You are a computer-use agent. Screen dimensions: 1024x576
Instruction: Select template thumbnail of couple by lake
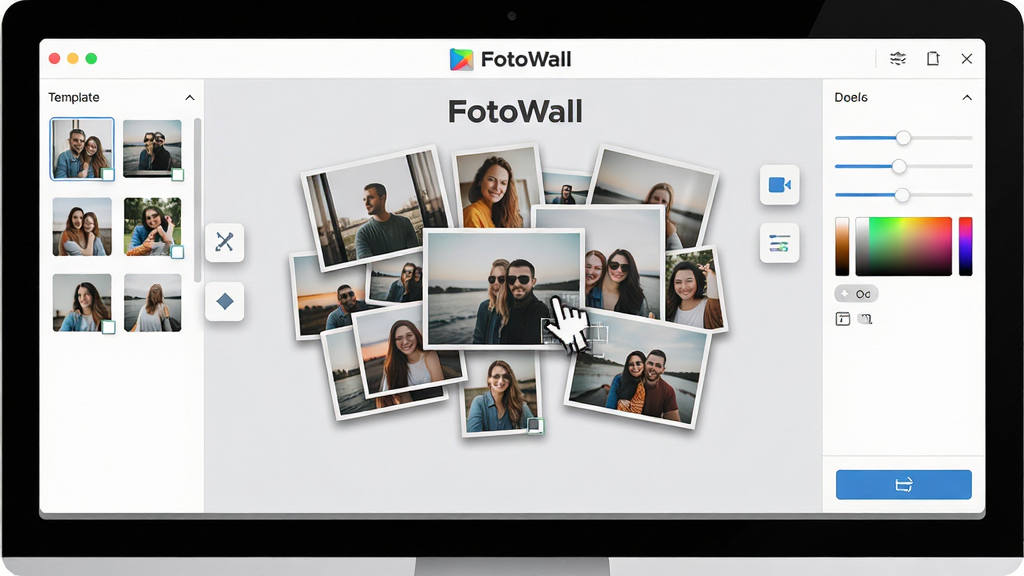coord(152,149)
